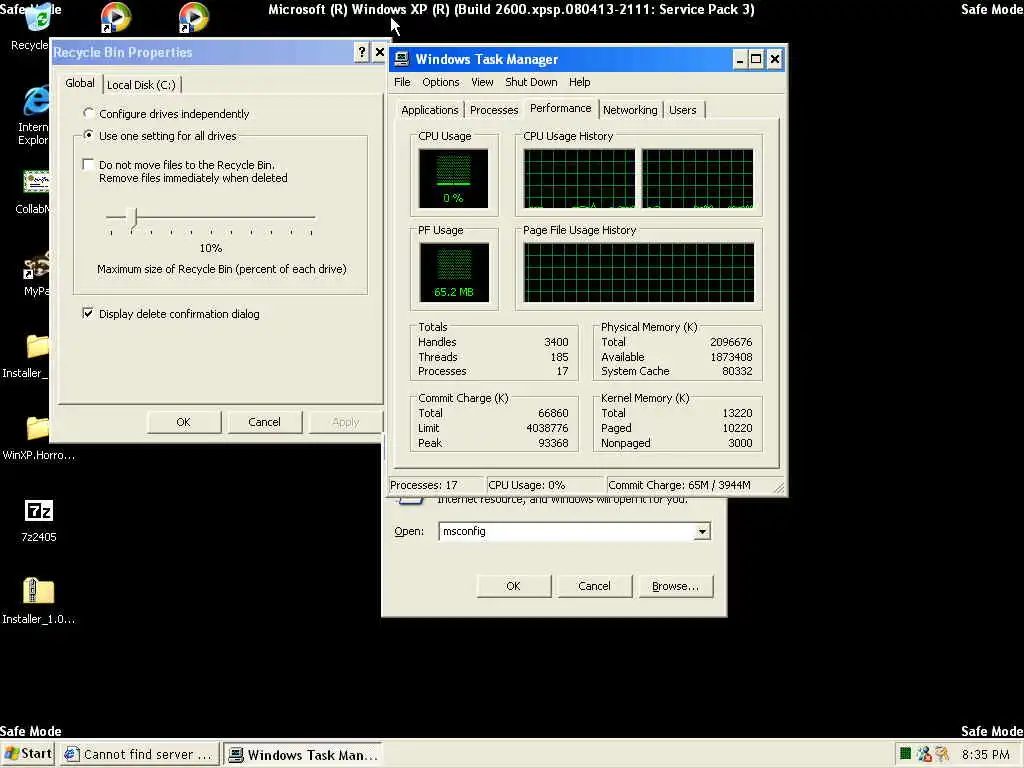
Task: Click the 8:35 PM taskbar clock
Action: tap(985, 754)
